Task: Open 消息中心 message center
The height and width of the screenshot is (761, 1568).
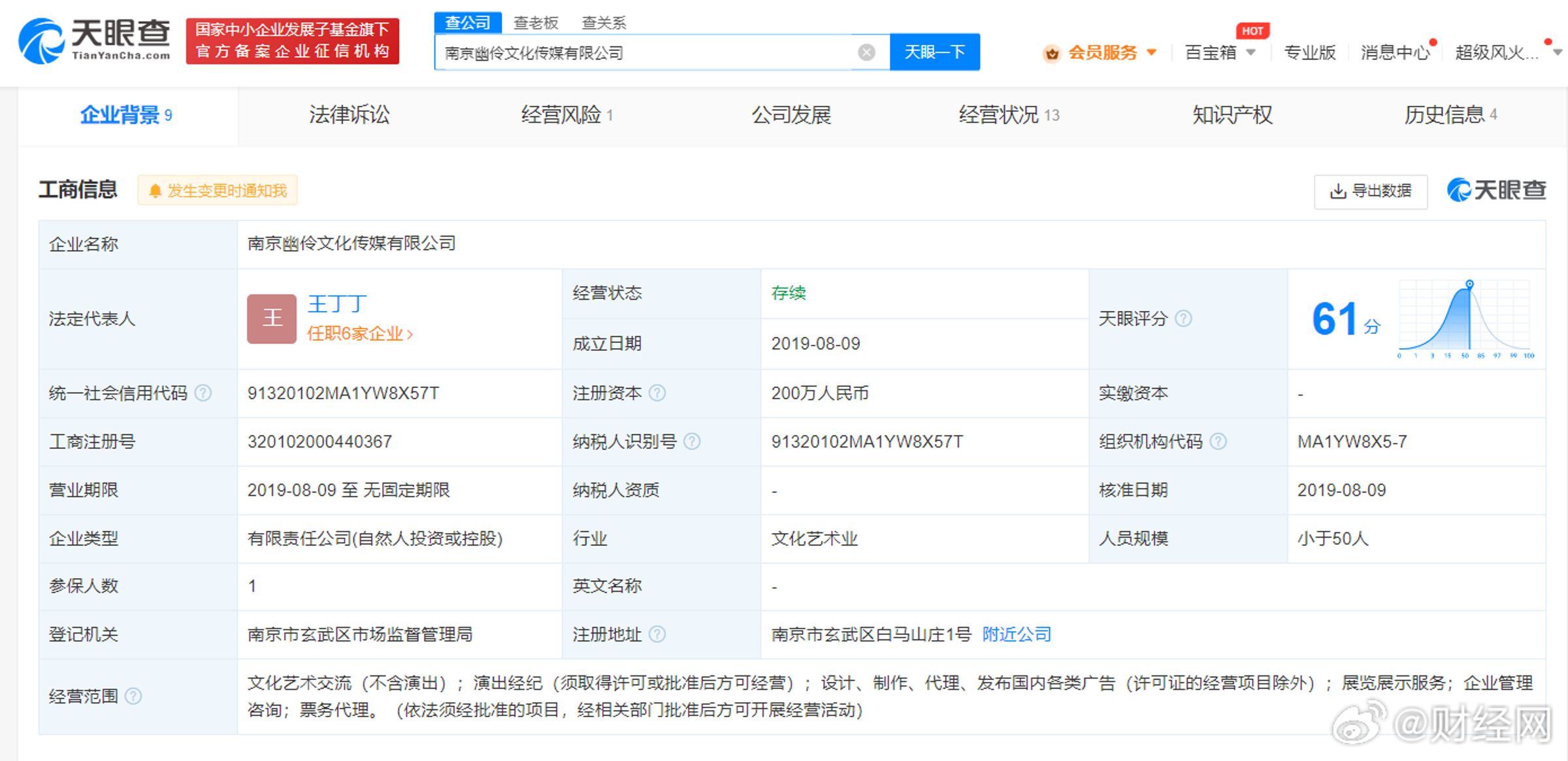Action: tap(1395, 52)
